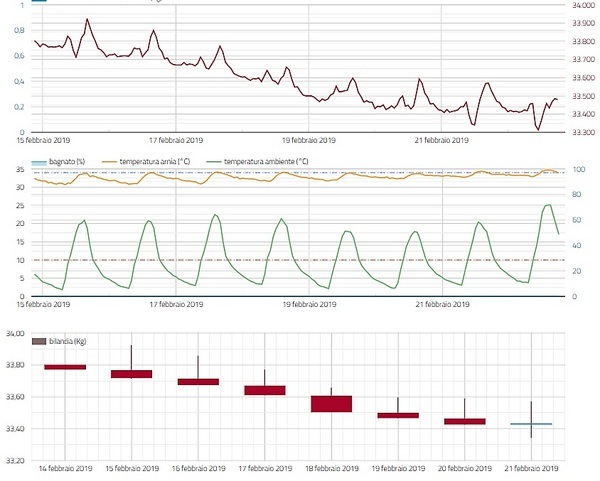Select the 17 febbraio 2019 candlestick bar

click(x=265, y=390)
